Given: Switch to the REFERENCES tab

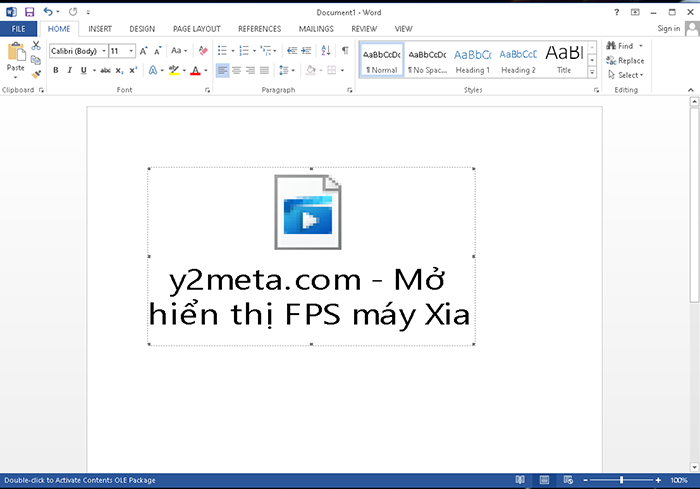Looking at the screenshot, I should click(x=259, y=29).
